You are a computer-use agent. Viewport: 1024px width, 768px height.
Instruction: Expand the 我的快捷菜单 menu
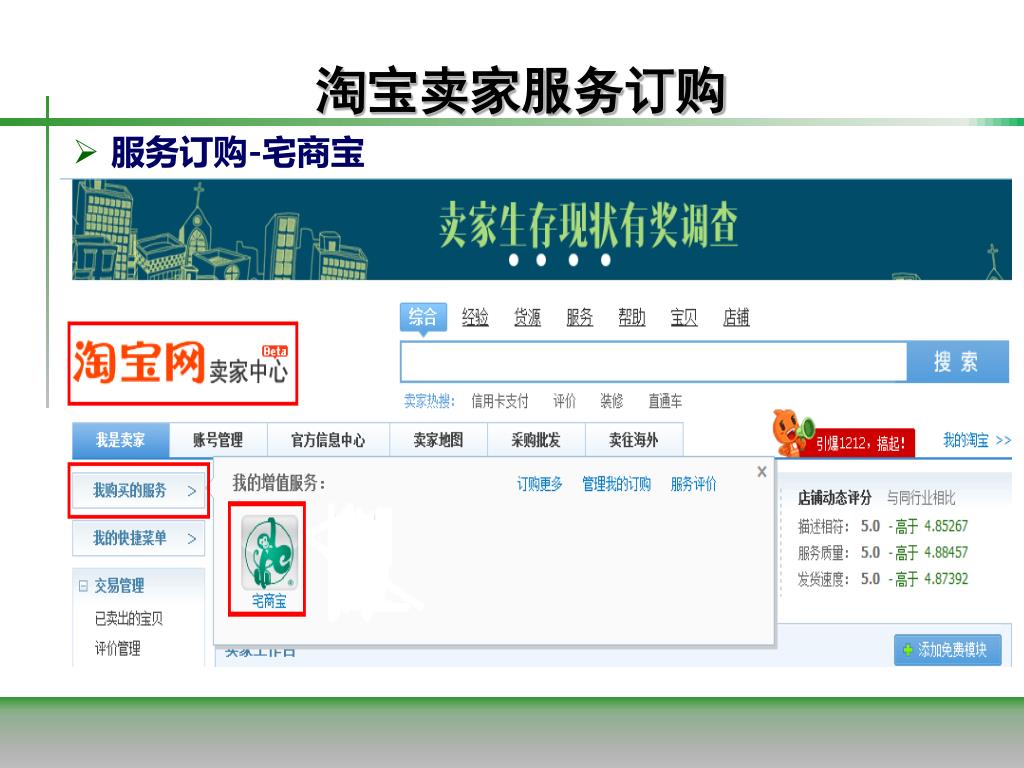(138, 538)
